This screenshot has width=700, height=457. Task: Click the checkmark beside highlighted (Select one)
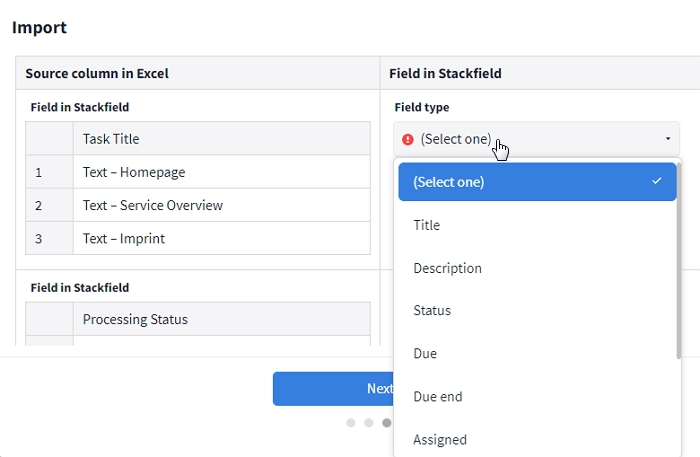(x=656, y=181)
